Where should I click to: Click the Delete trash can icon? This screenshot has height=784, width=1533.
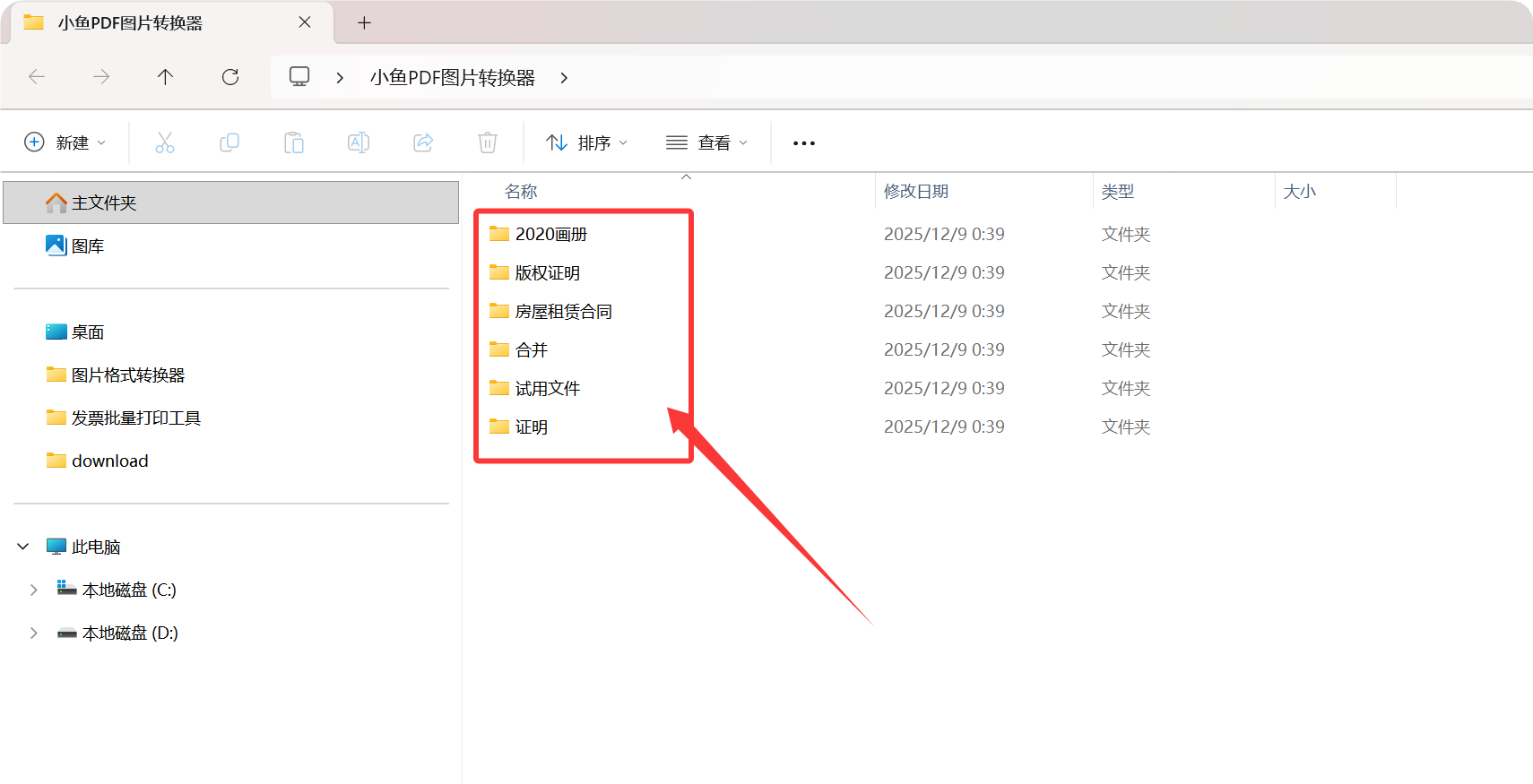click(x=488, y=142)
